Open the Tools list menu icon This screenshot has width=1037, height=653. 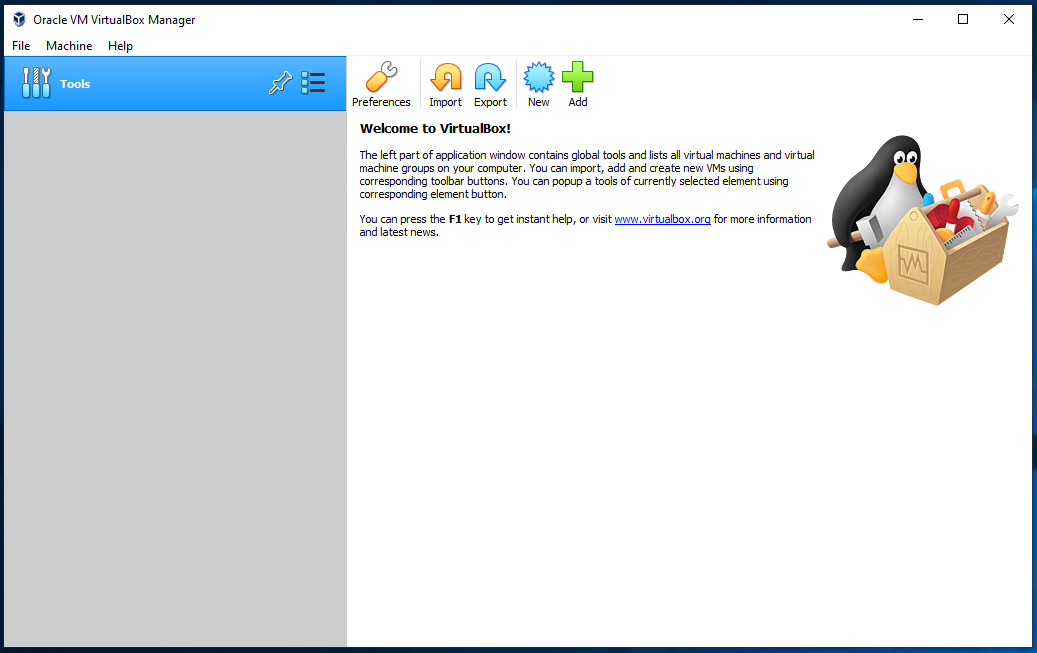(313, 83)
